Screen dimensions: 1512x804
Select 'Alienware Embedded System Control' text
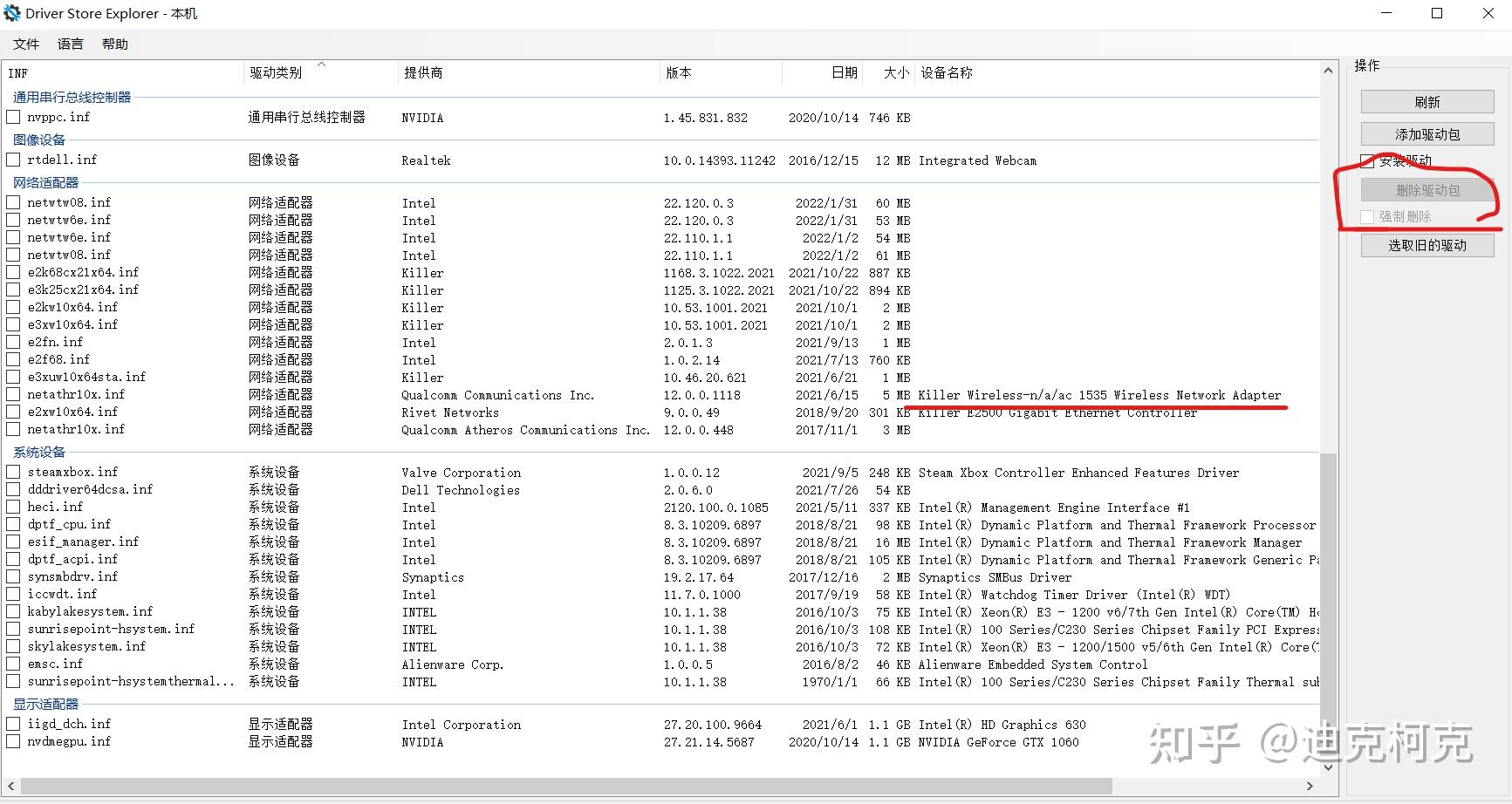(x=1033, y=664)
